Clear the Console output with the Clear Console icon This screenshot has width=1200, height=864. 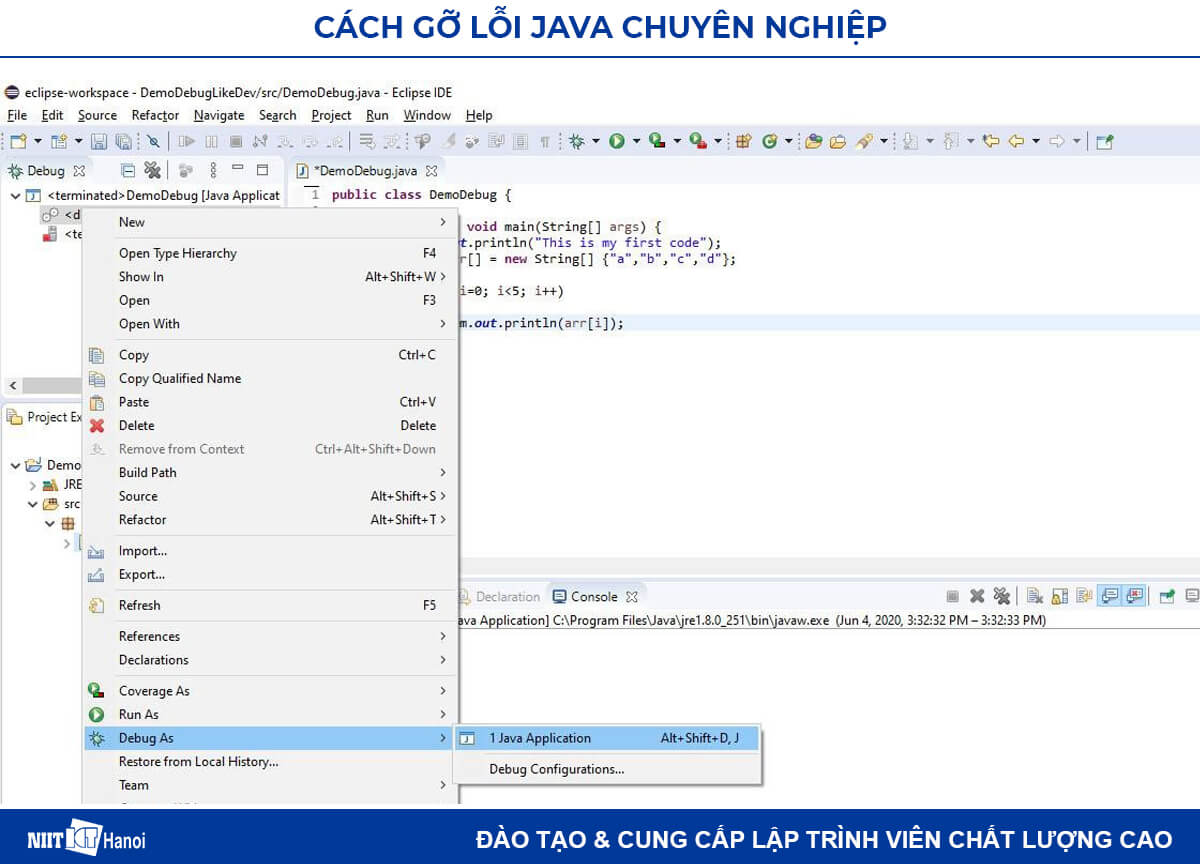coord(1035,595)
